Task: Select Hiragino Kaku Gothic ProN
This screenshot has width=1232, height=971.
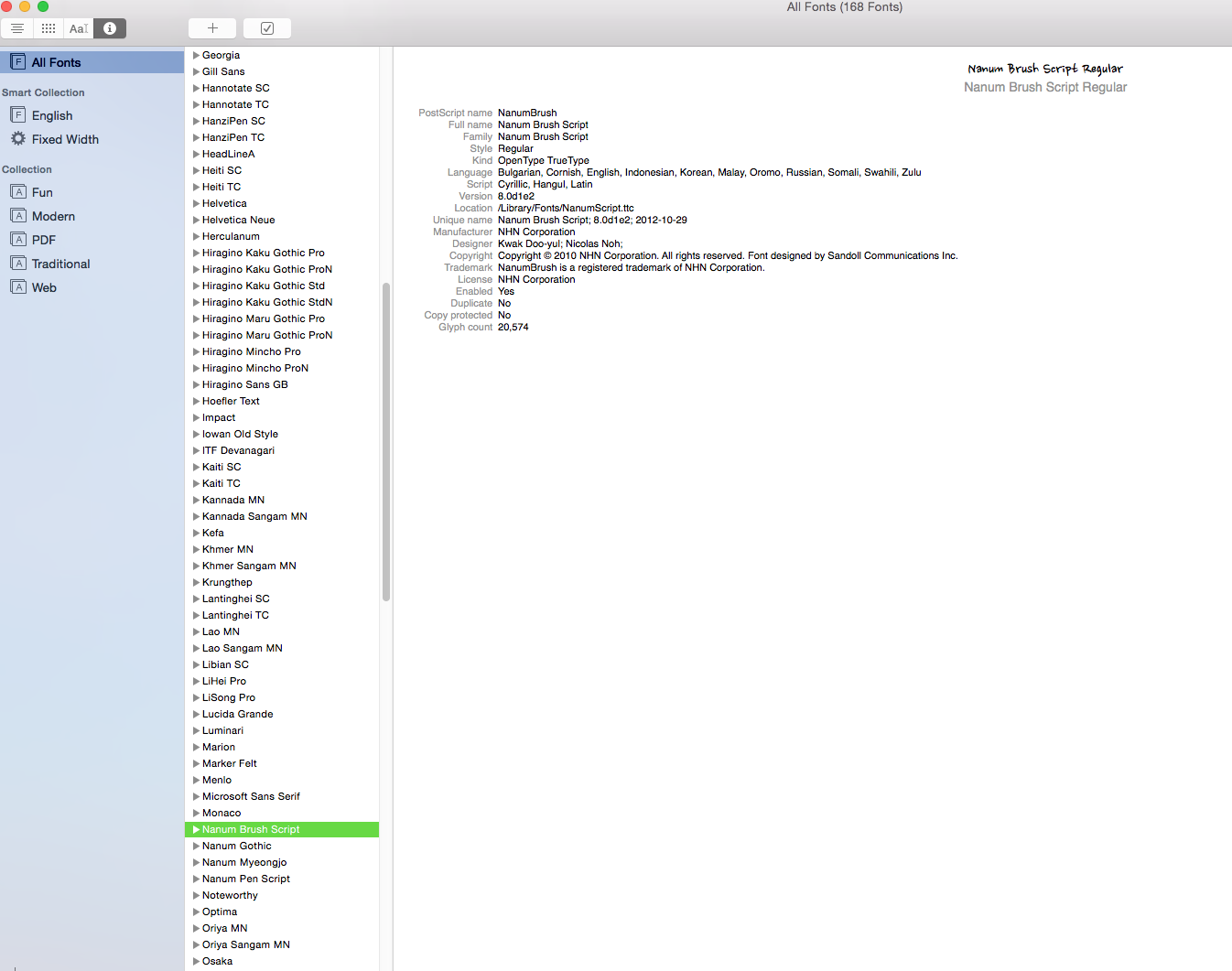Action: point(267,269)
